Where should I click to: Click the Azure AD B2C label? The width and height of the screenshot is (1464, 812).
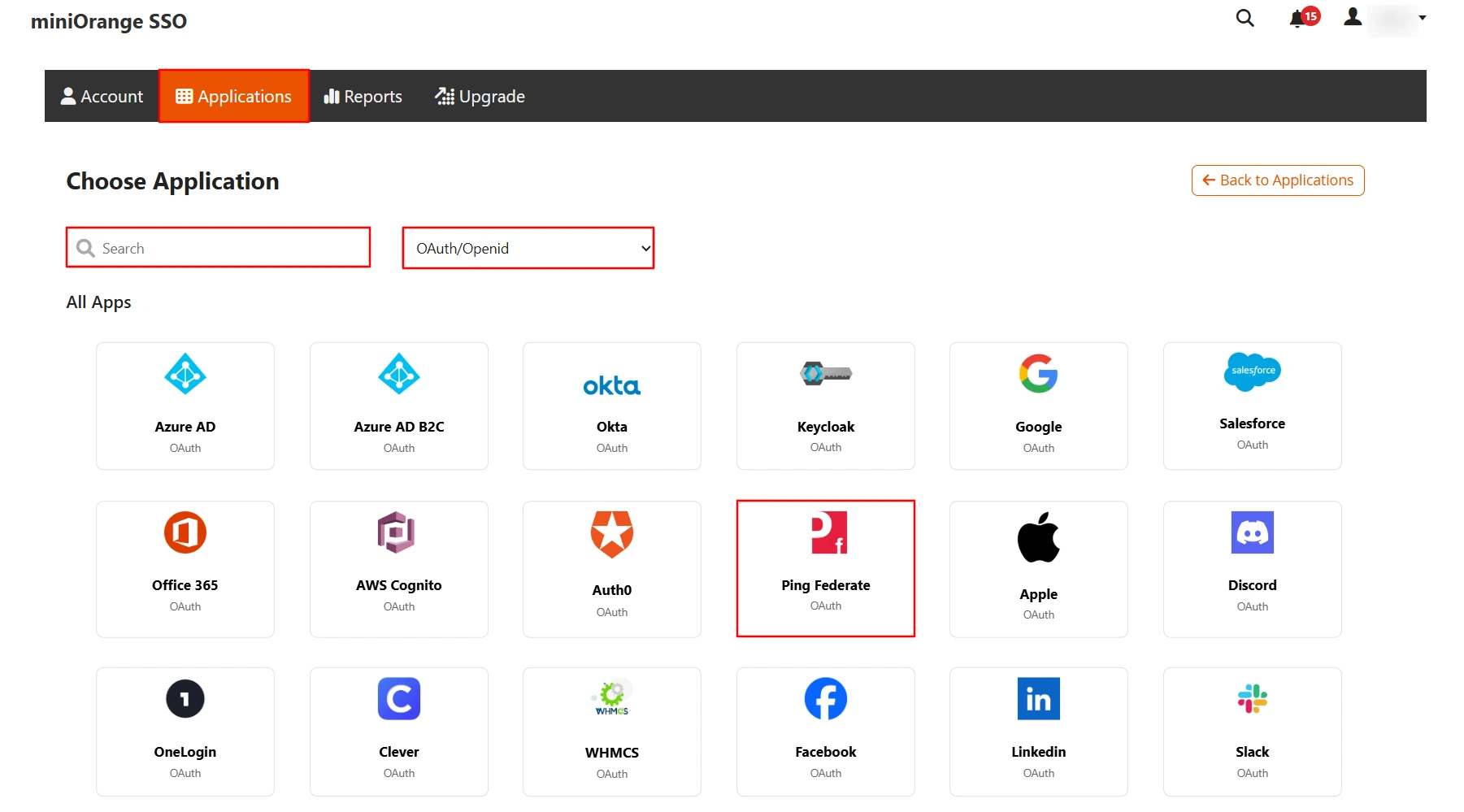pyautogui.click(x=399, y=427)
